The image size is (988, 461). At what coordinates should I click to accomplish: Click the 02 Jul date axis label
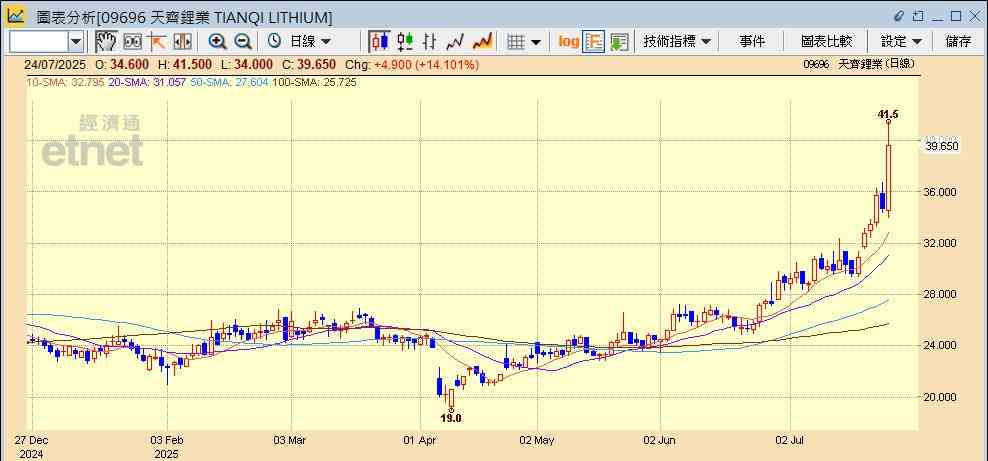pos(790,440)
